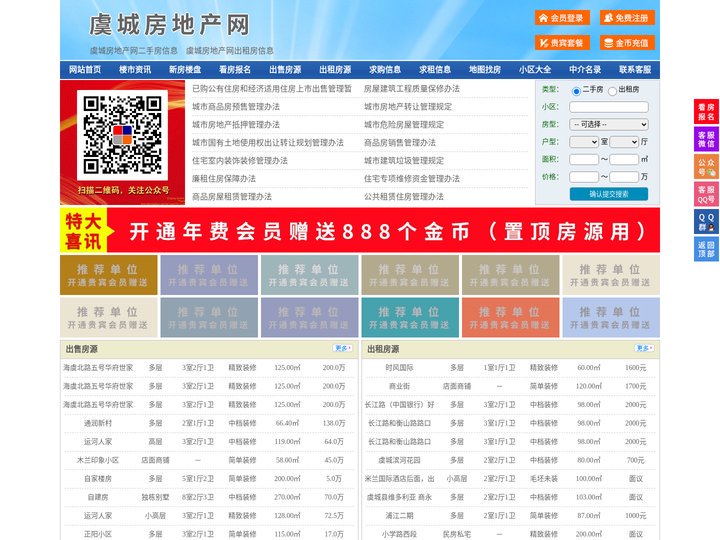Open the 虞城滨河花园 rental listing
Viewport: 720px width, 540px height.
[399, 460]
